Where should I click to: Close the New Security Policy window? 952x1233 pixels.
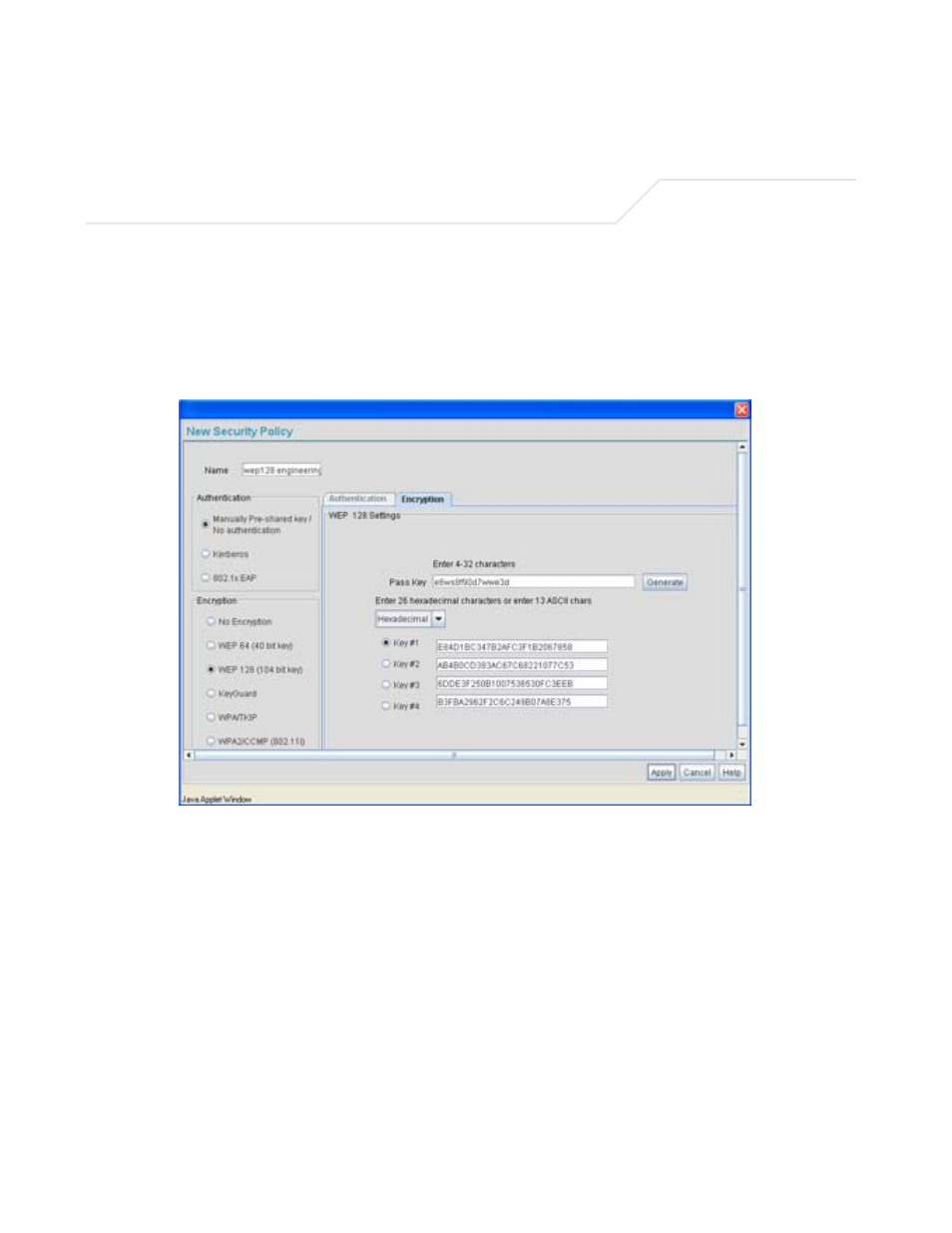pos(741,409)
